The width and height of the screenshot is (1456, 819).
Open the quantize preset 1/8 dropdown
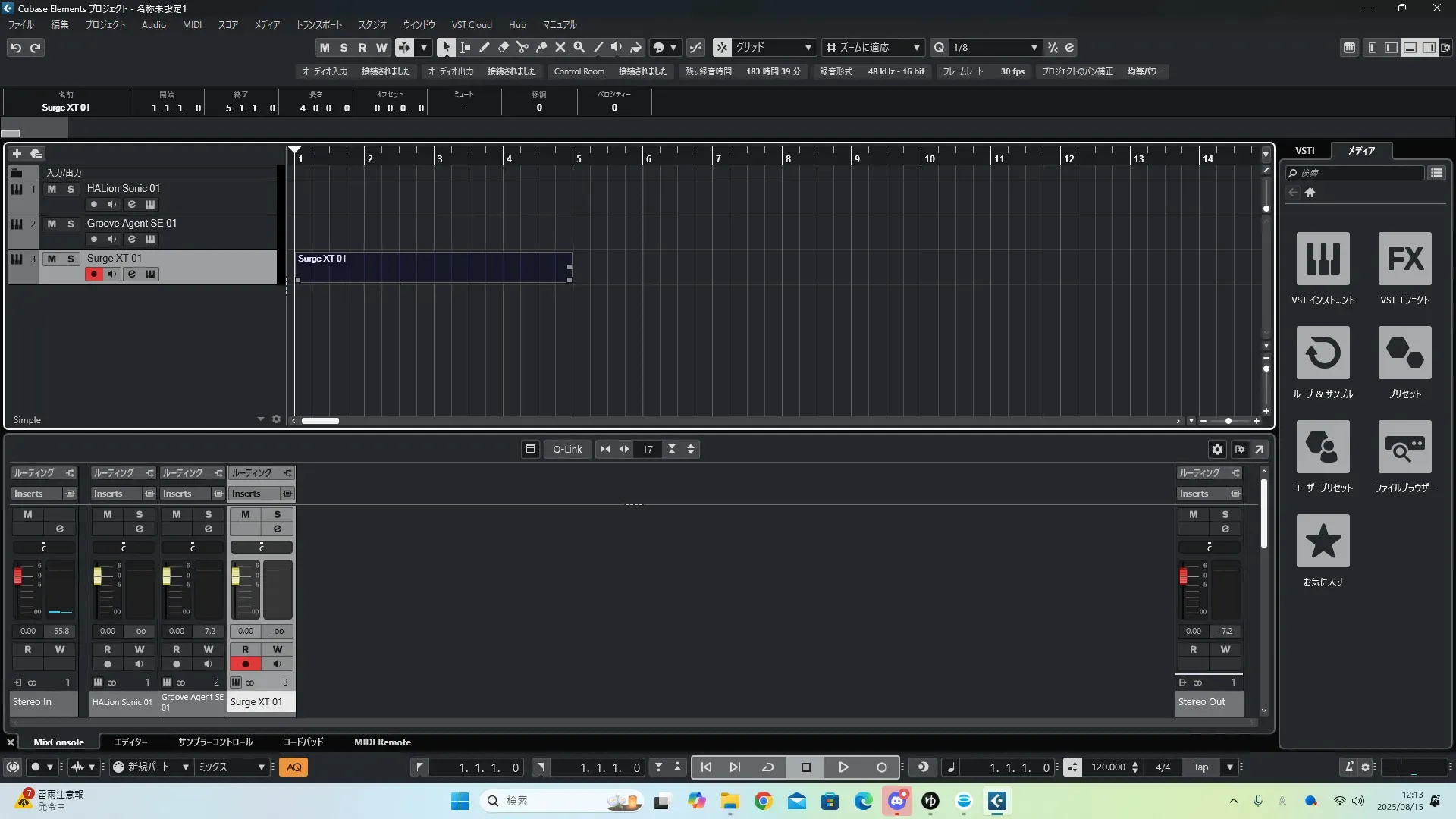click(1034, 47)
